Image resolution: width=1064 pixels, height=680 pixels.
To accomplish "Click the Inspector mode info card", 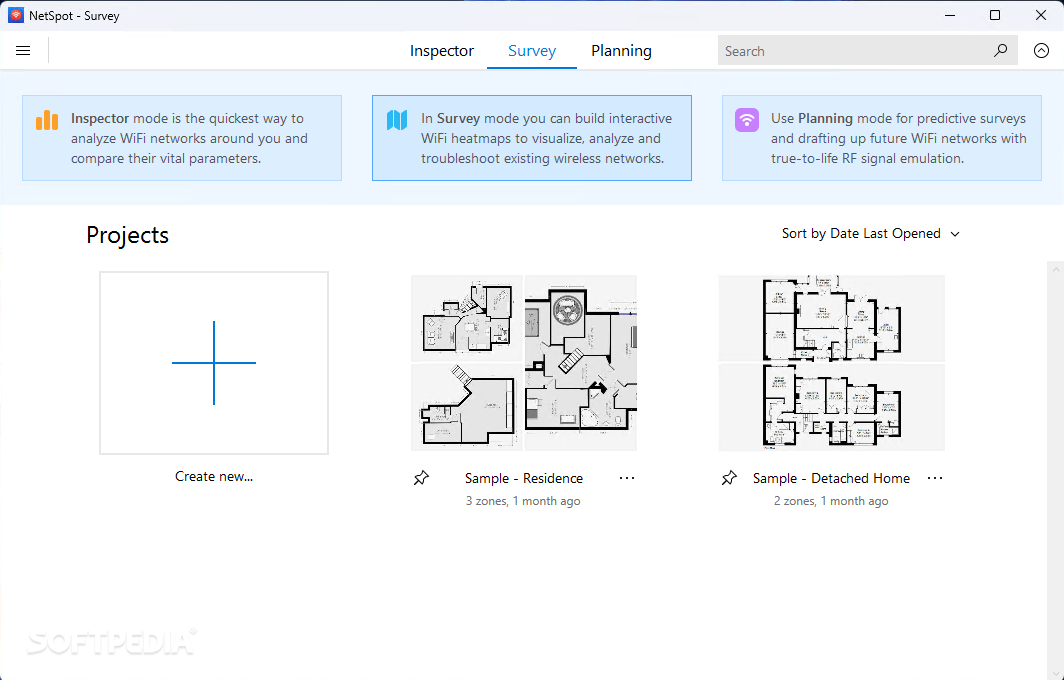I will pyautogui.click(x=182, y=138).
